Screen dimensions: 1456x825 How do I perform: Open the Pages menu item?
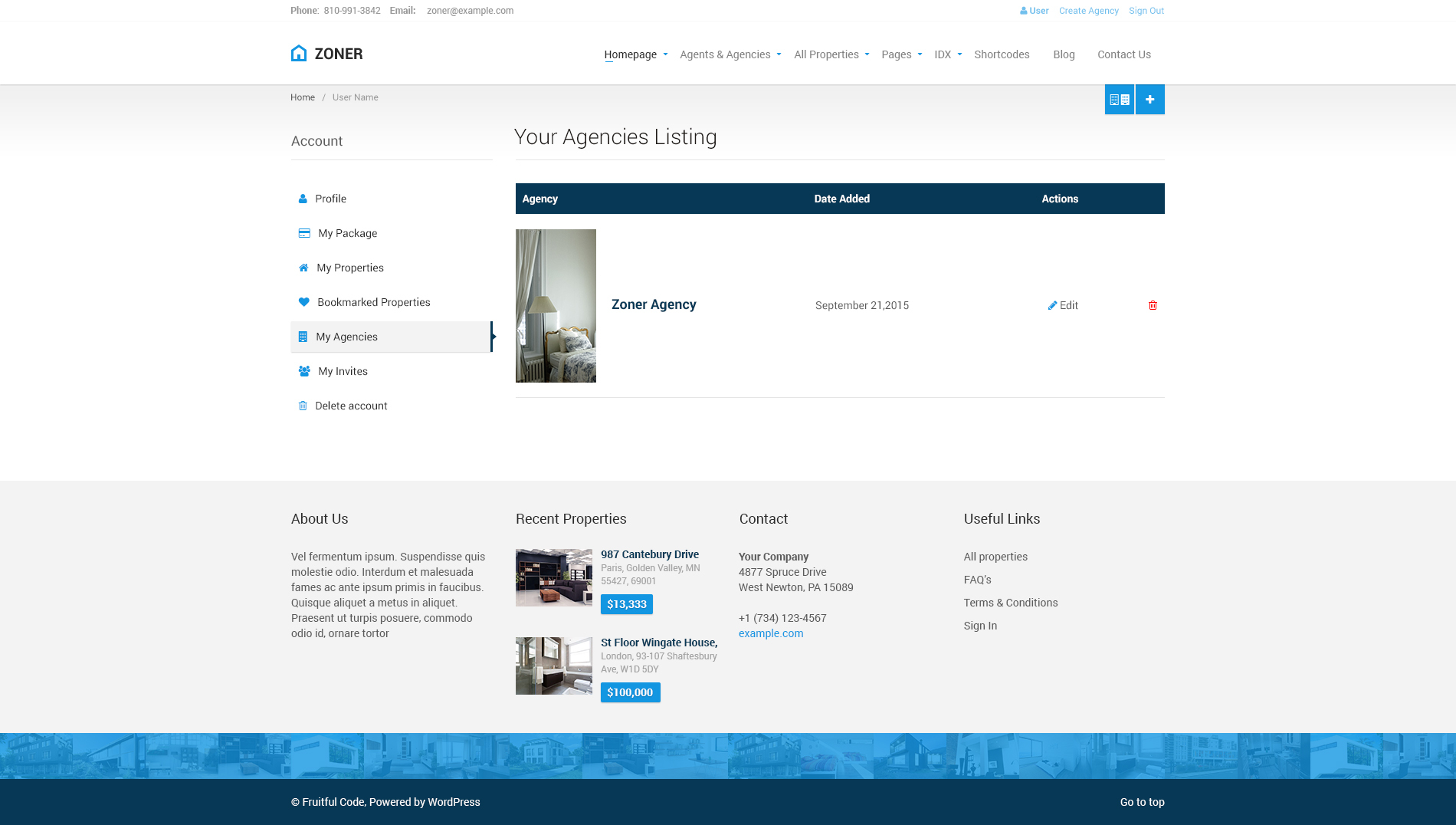tap(896, 54)
